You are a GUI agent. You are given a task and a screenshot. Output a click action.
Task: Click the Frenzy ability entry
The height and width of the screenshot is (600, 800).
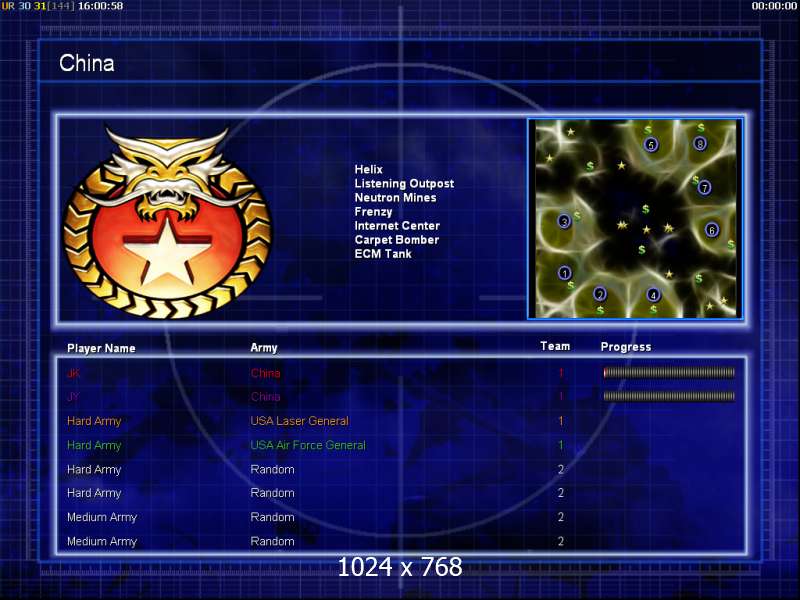pos(373,212)
